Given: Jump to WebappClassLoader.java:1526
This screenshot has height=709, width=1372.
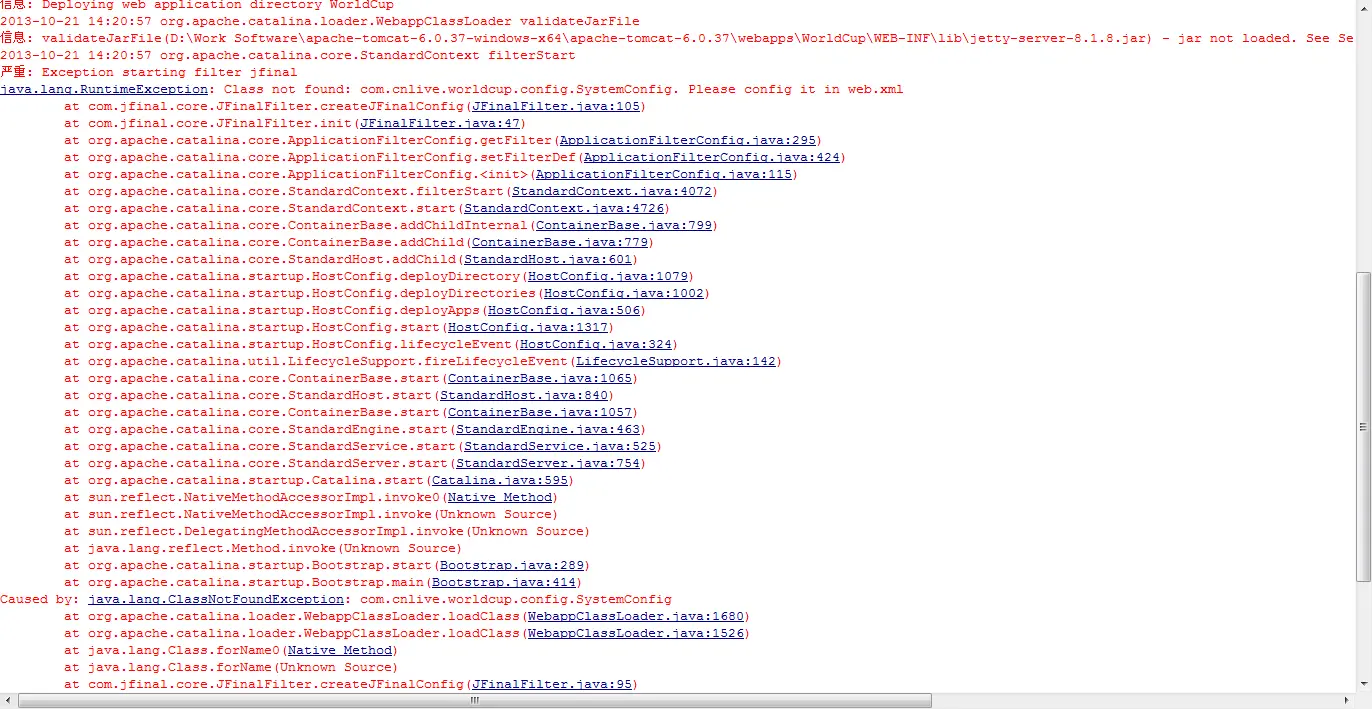Looking at the screenshot, I should [x=636, y=633].
